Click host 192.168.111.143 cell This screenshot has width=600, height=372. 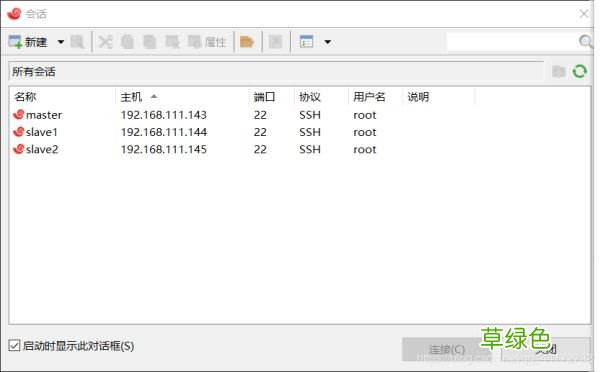[x=164, y=115]
